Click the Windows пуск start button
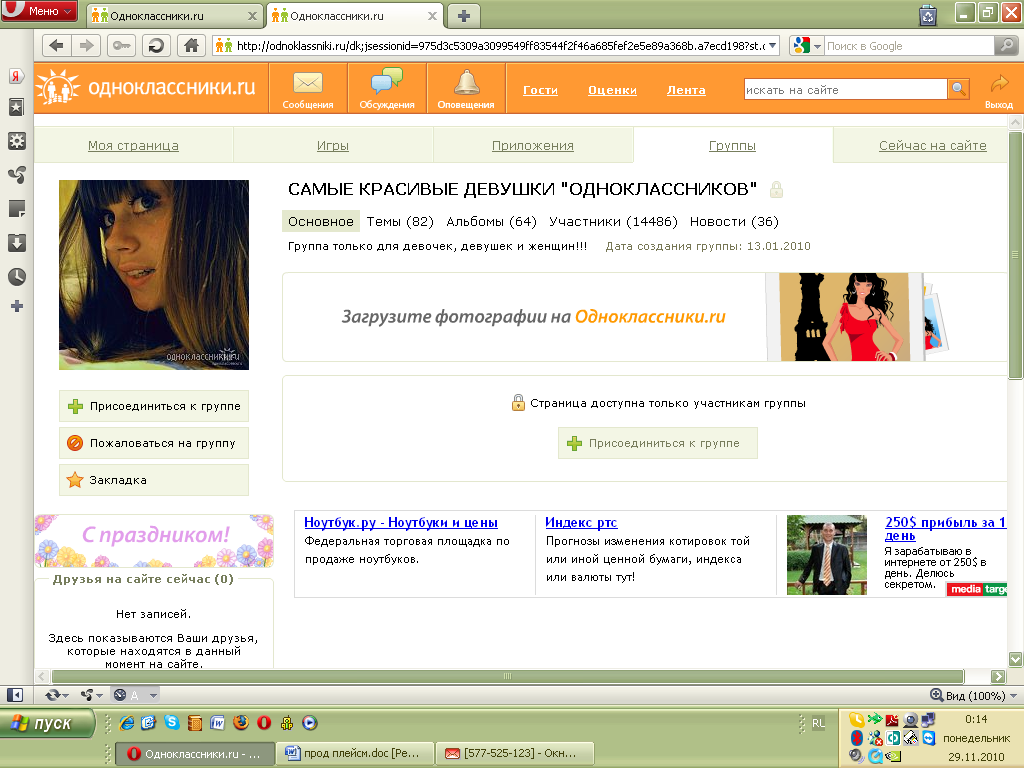 point(47,724)
